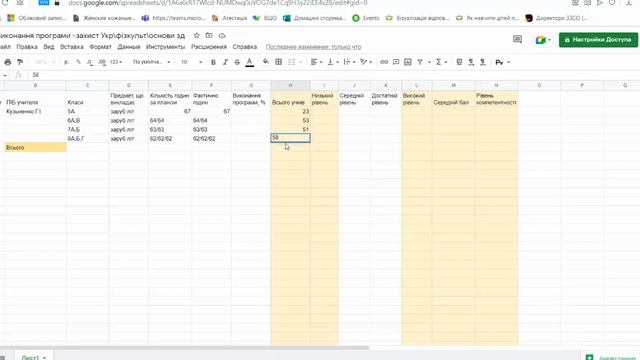Open the comment history icon
640x360 pixels.
click(517, 40)
